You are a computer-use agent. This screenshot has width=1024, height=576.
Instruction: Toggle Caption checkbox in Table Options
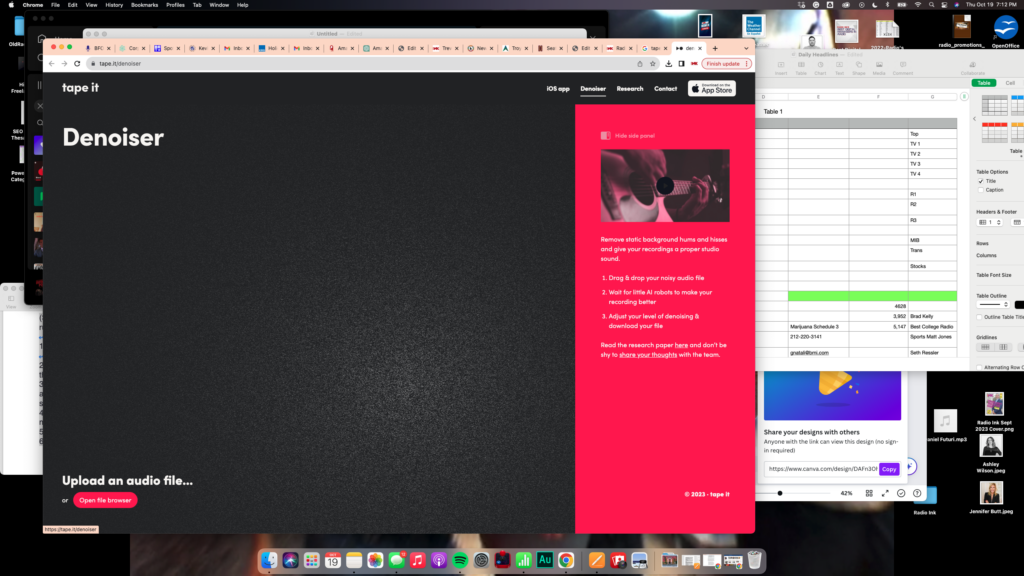click(x=981, y=190)
